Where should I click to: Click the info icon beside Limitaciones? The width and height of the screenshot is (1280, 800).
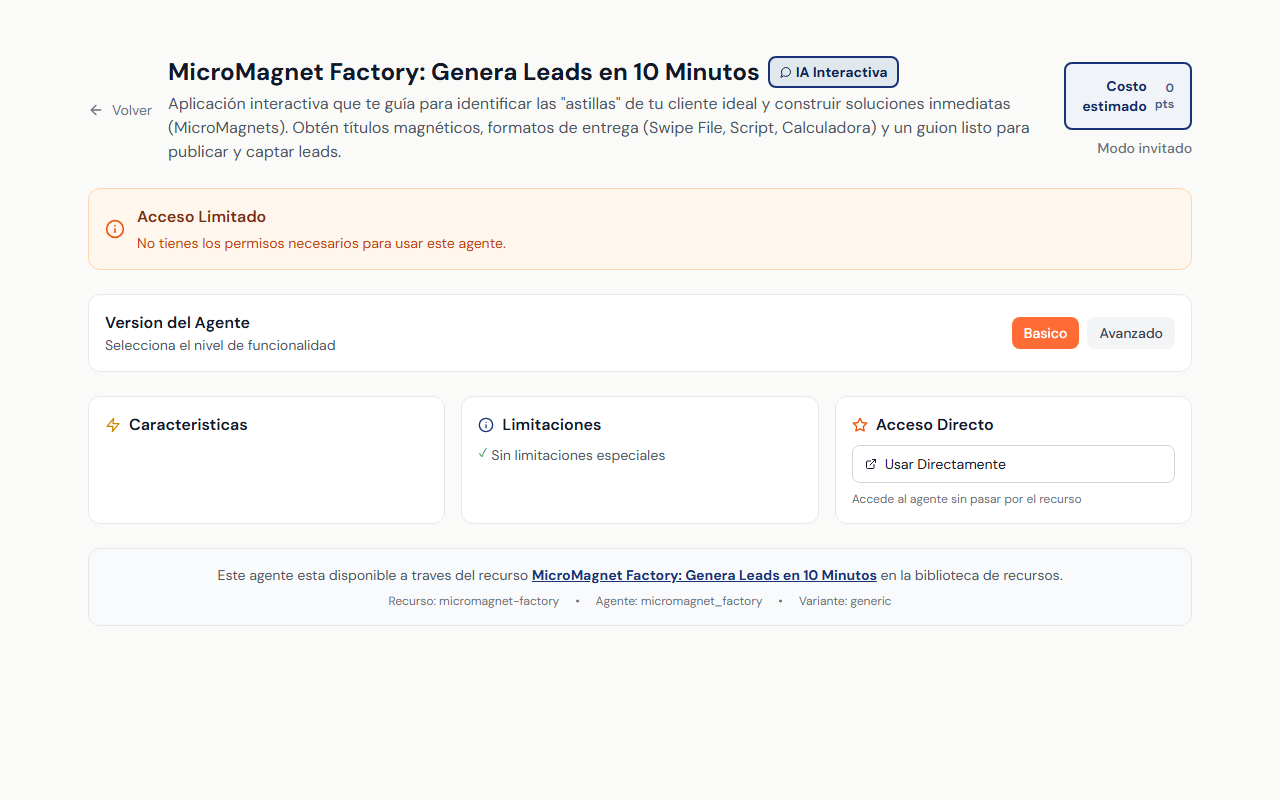[486, 425]
